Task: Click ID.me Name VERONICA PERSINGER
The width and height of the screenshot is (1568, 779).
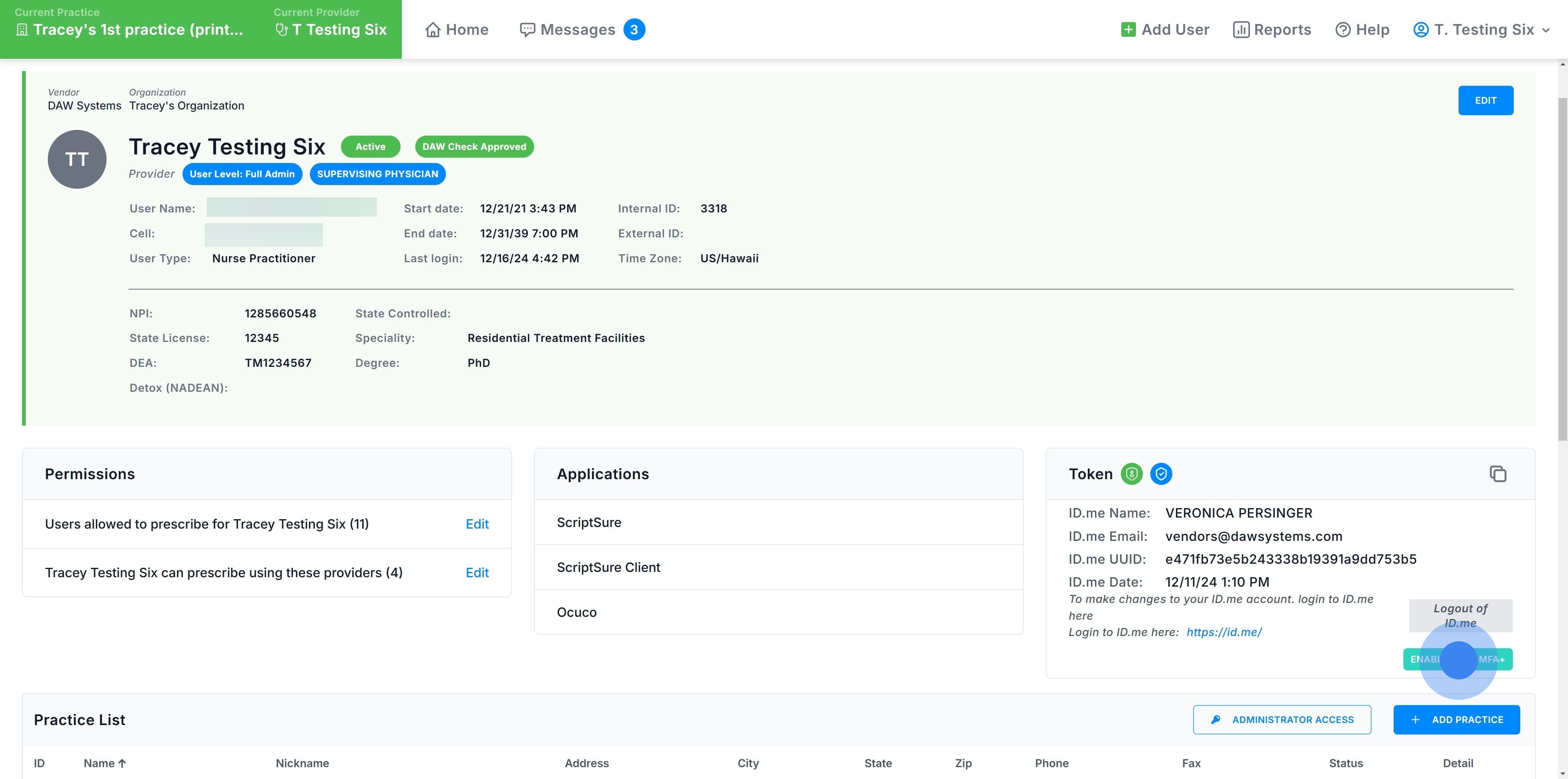Action: [x=1239, y=513]
